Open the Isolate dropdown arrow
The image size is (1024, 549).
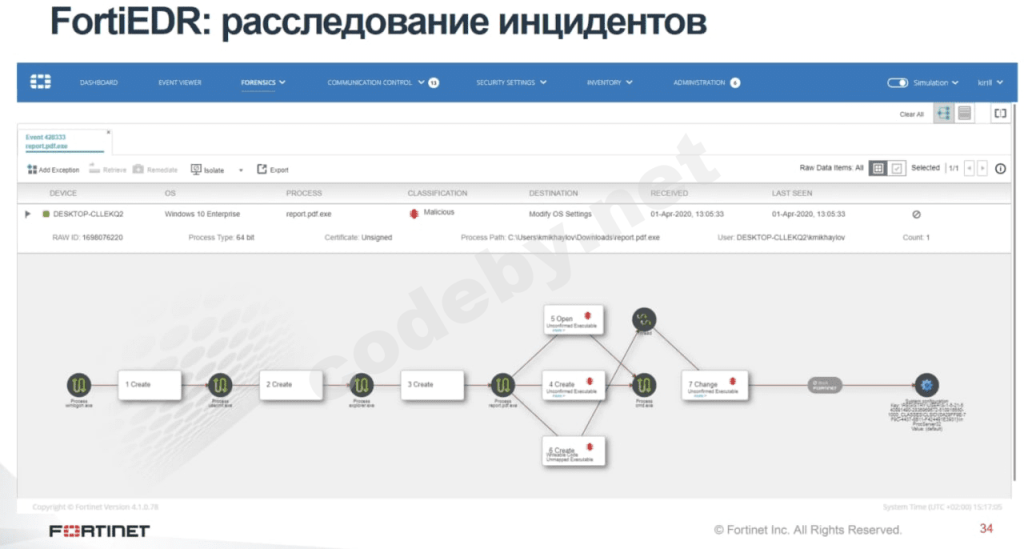(241, 170)
